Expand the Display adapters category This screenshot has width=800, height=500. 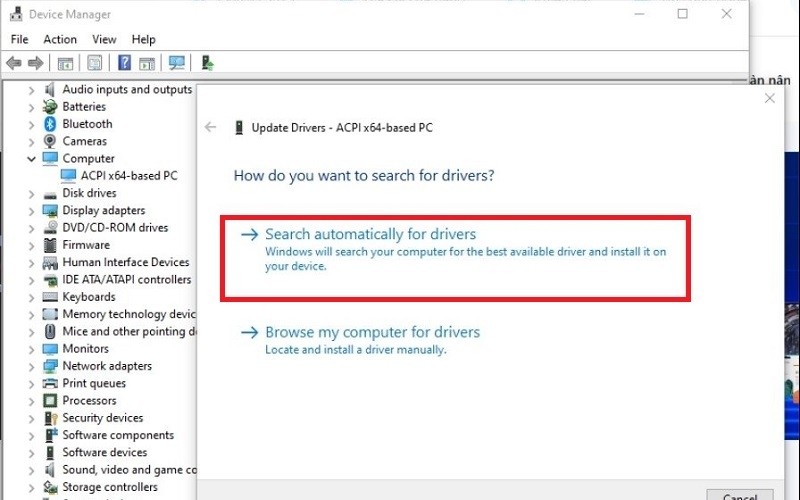[x=31, y=211]
